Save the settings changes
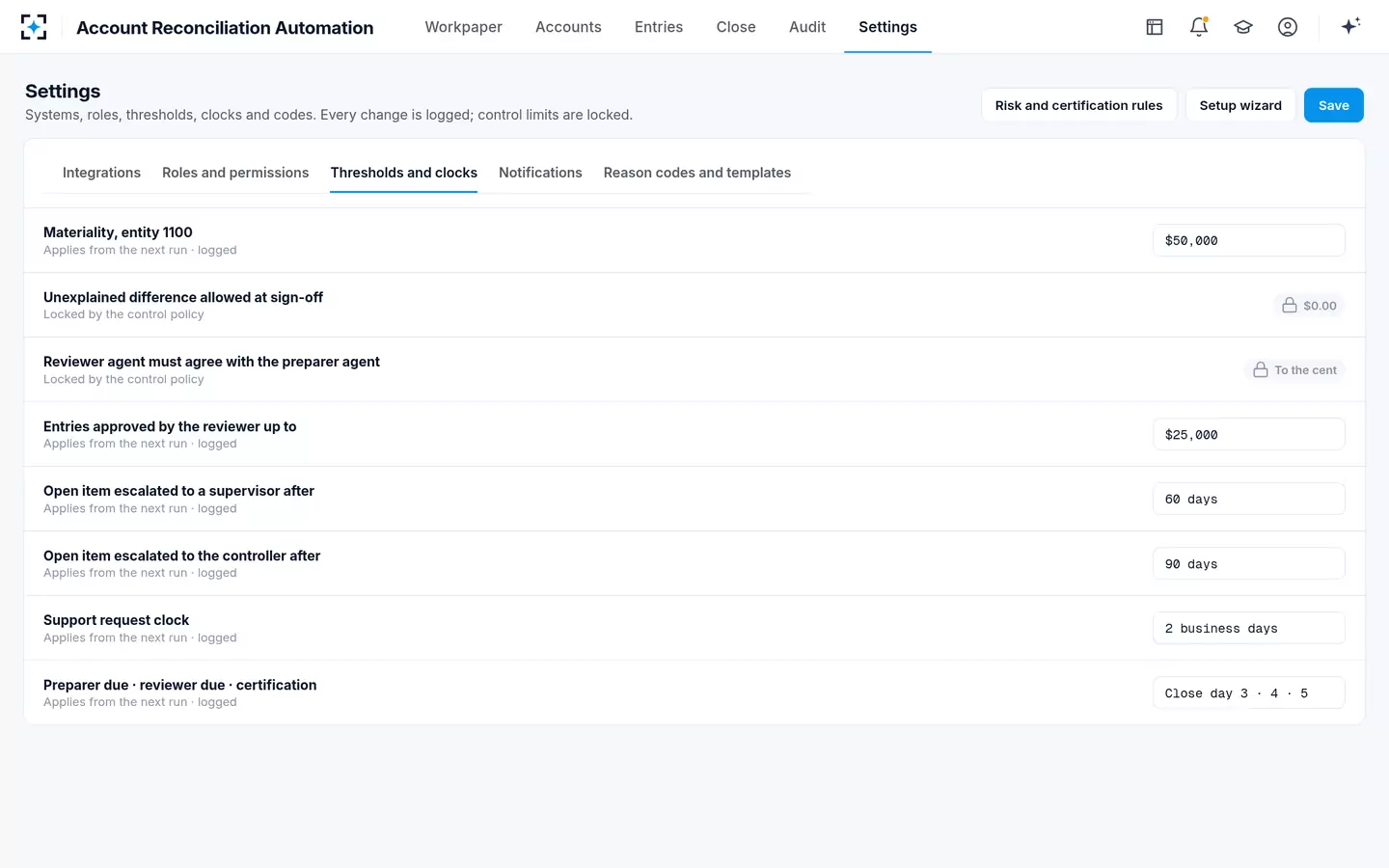 point(1333,105)
